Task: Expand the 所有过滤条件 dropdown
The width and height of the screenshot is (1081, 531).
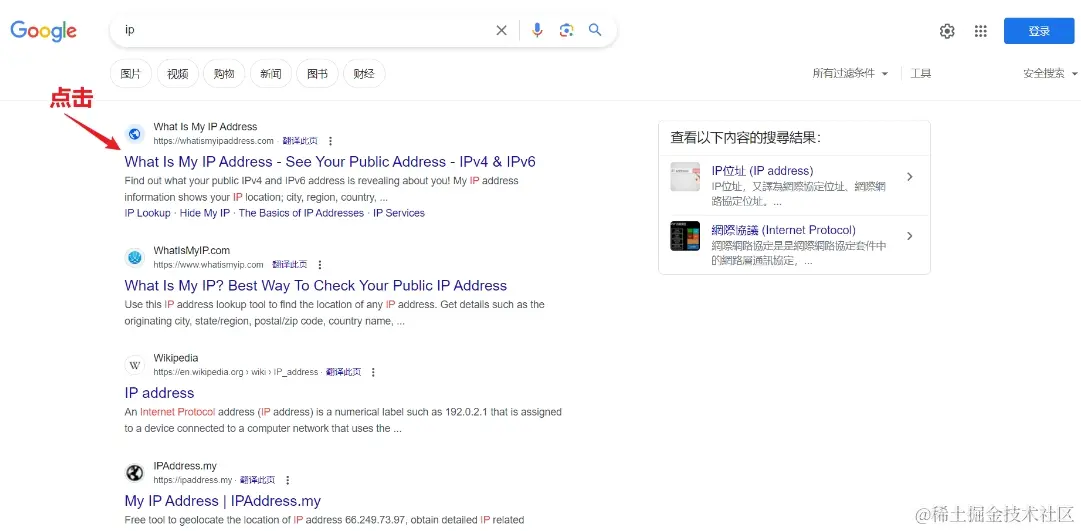Action: click(x=850, y=73)
